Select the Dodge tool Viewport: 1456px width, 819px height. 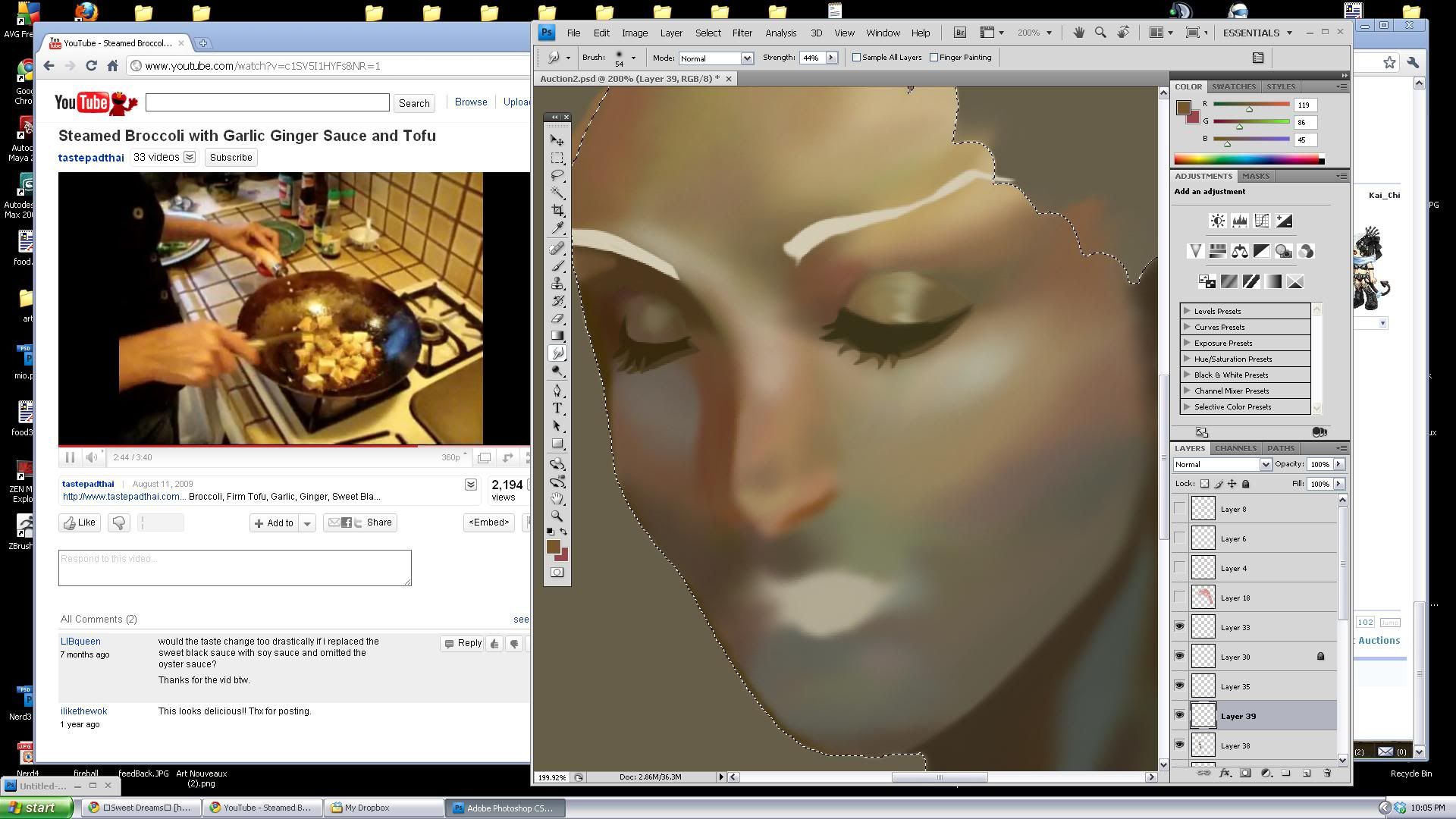557,371
